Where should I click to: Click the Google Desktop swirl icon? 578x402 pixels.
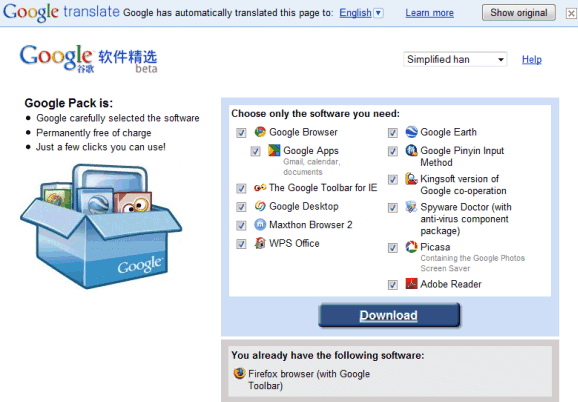pyautogui.click(x=260, y=206)
